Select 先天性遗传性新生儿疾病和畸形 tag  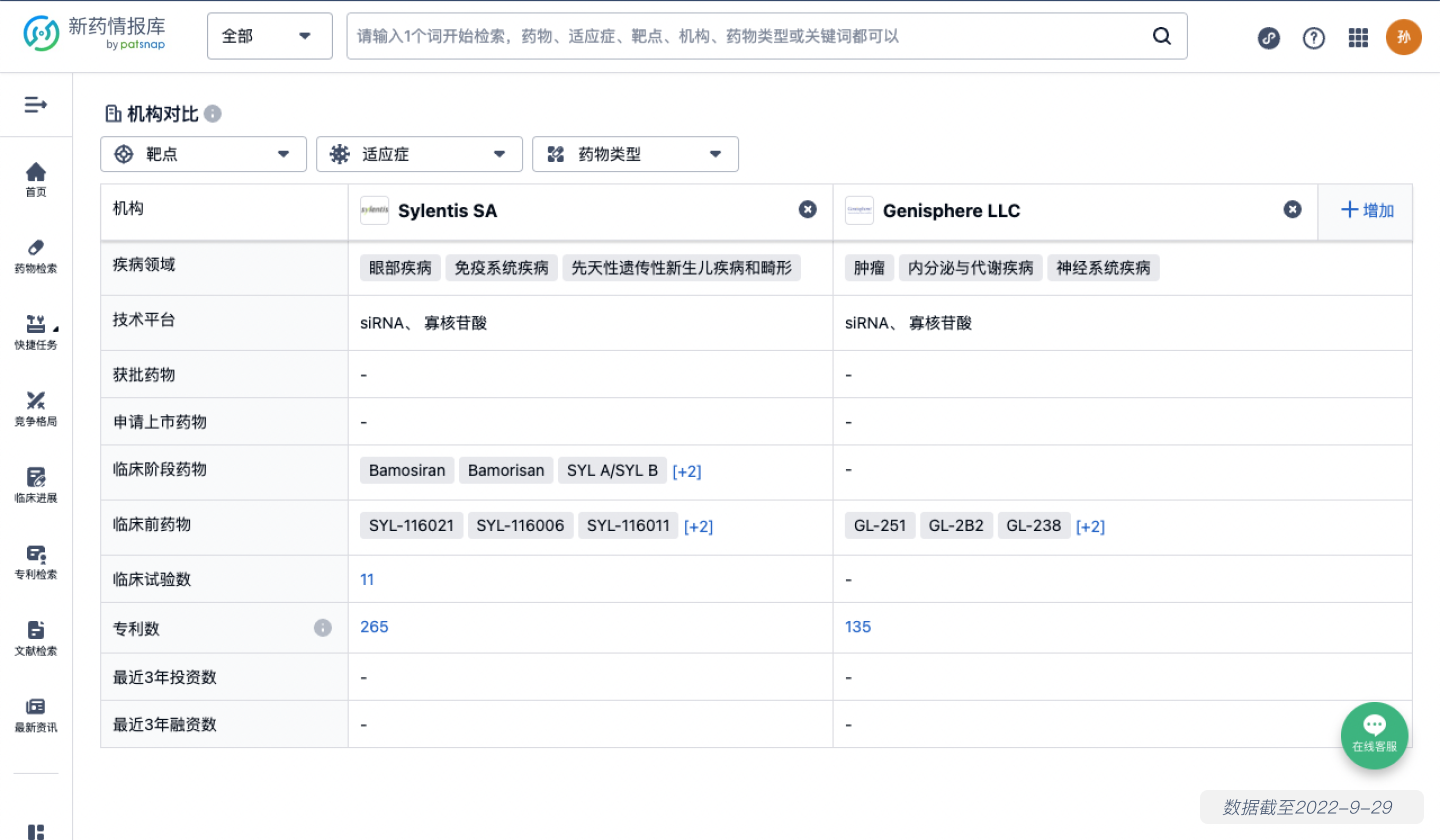pyautogui.click(x=681, y=268)
